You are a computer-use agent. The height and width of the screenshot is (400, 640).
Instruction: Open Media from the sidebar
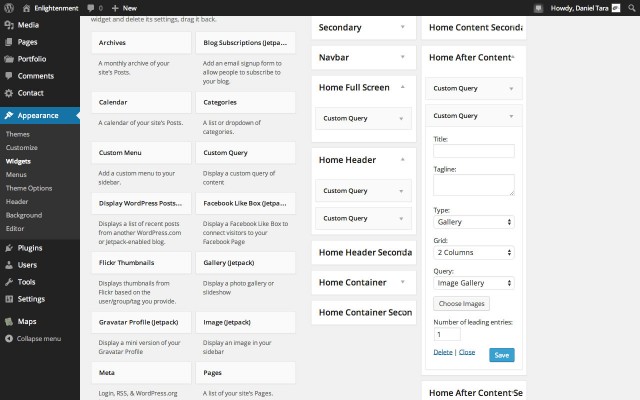(28, 23)
